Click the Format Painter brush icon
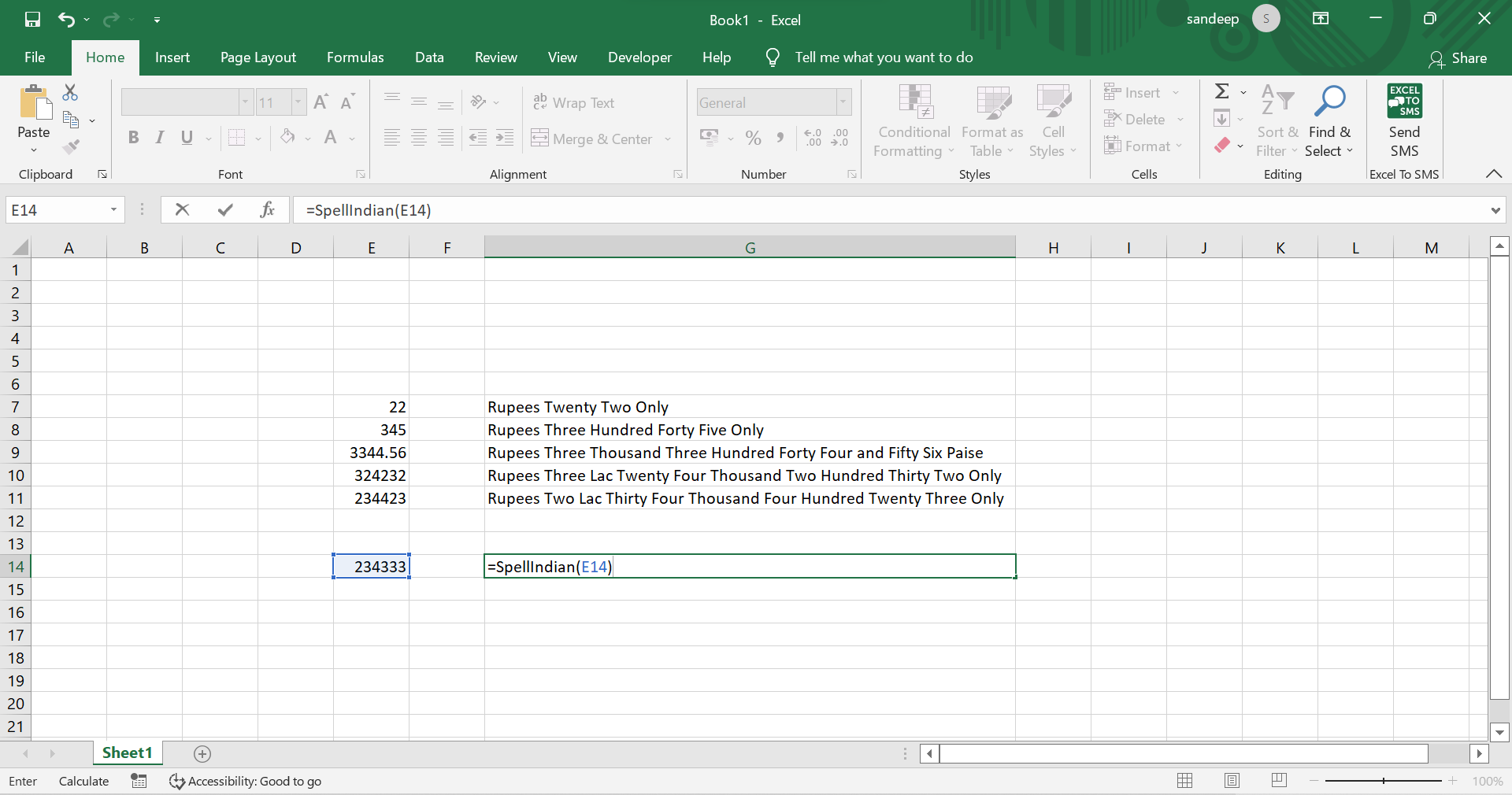The image size is (1512, 795). tap(71, 146)
